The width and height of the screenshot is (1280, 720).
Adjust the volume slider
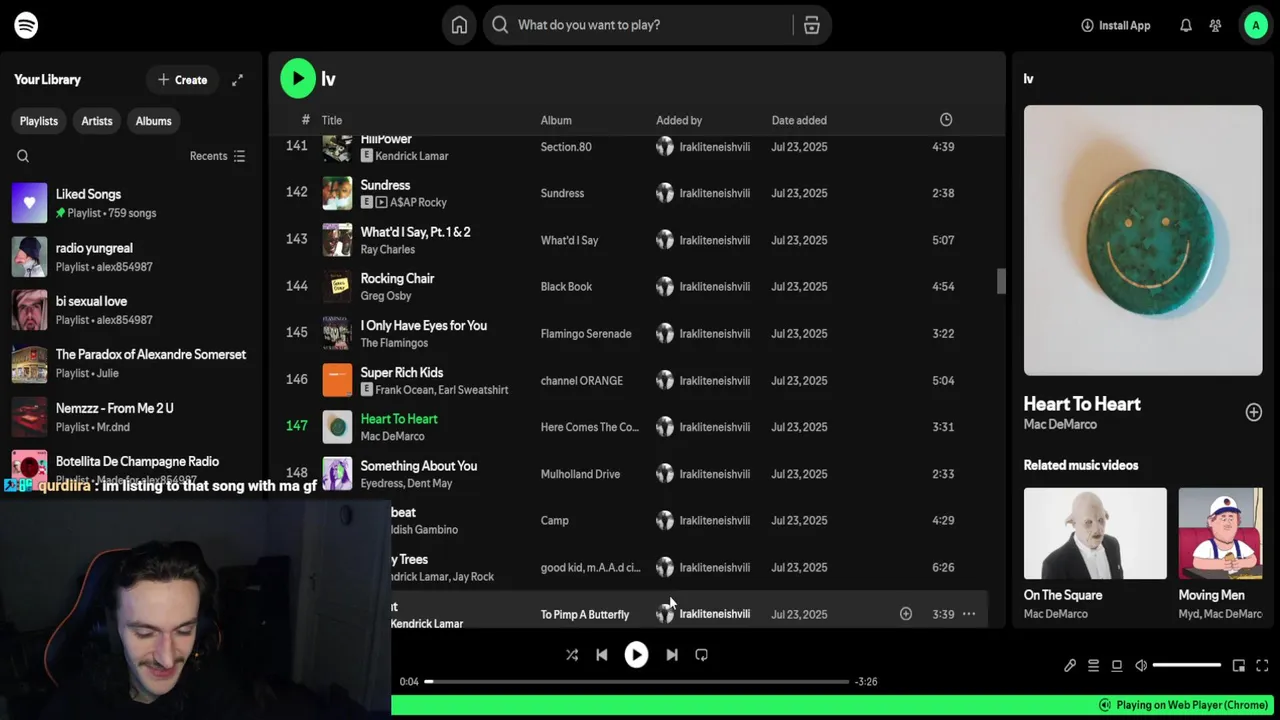tap(1187, 665)
